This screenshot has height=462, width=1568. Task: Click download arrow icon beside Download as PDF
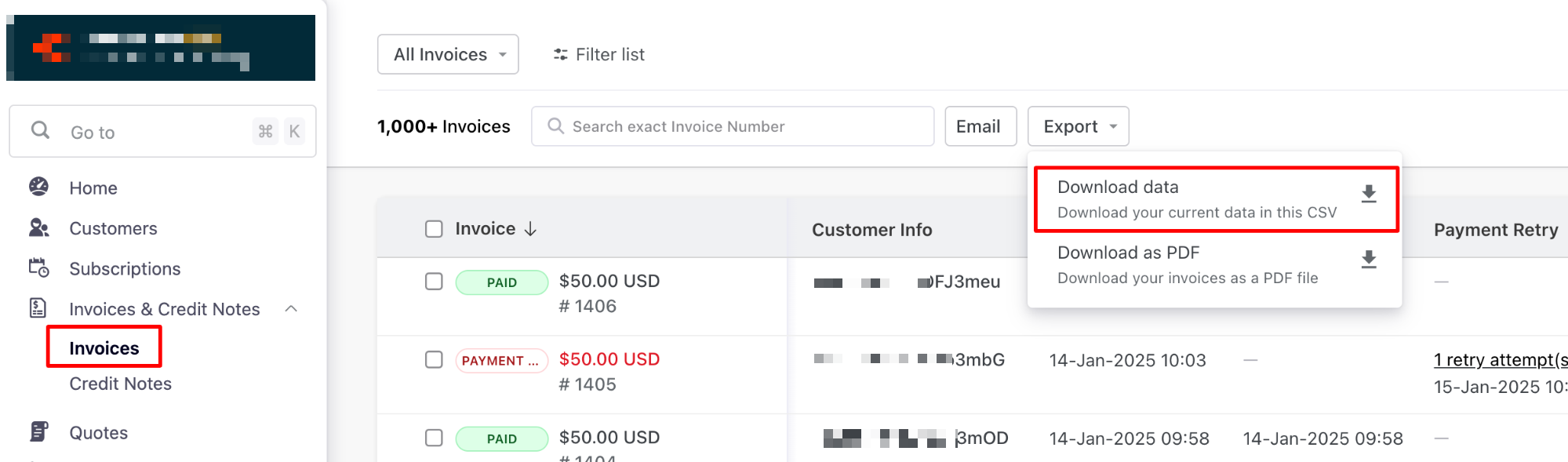1368,260
